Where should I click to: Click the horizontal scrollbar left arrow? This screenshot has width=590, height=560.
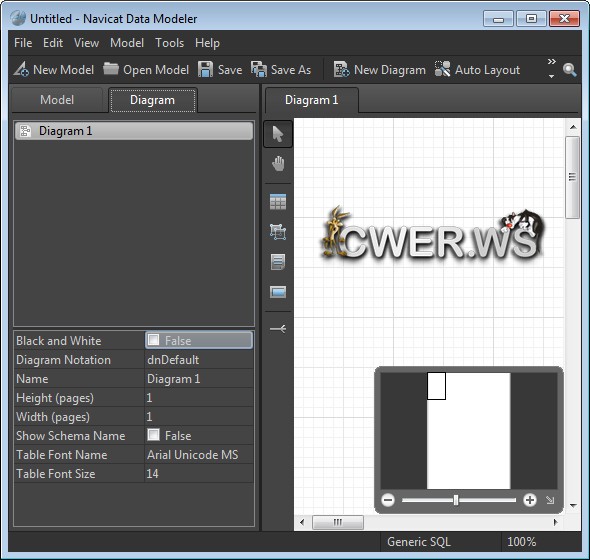point(302,522)
